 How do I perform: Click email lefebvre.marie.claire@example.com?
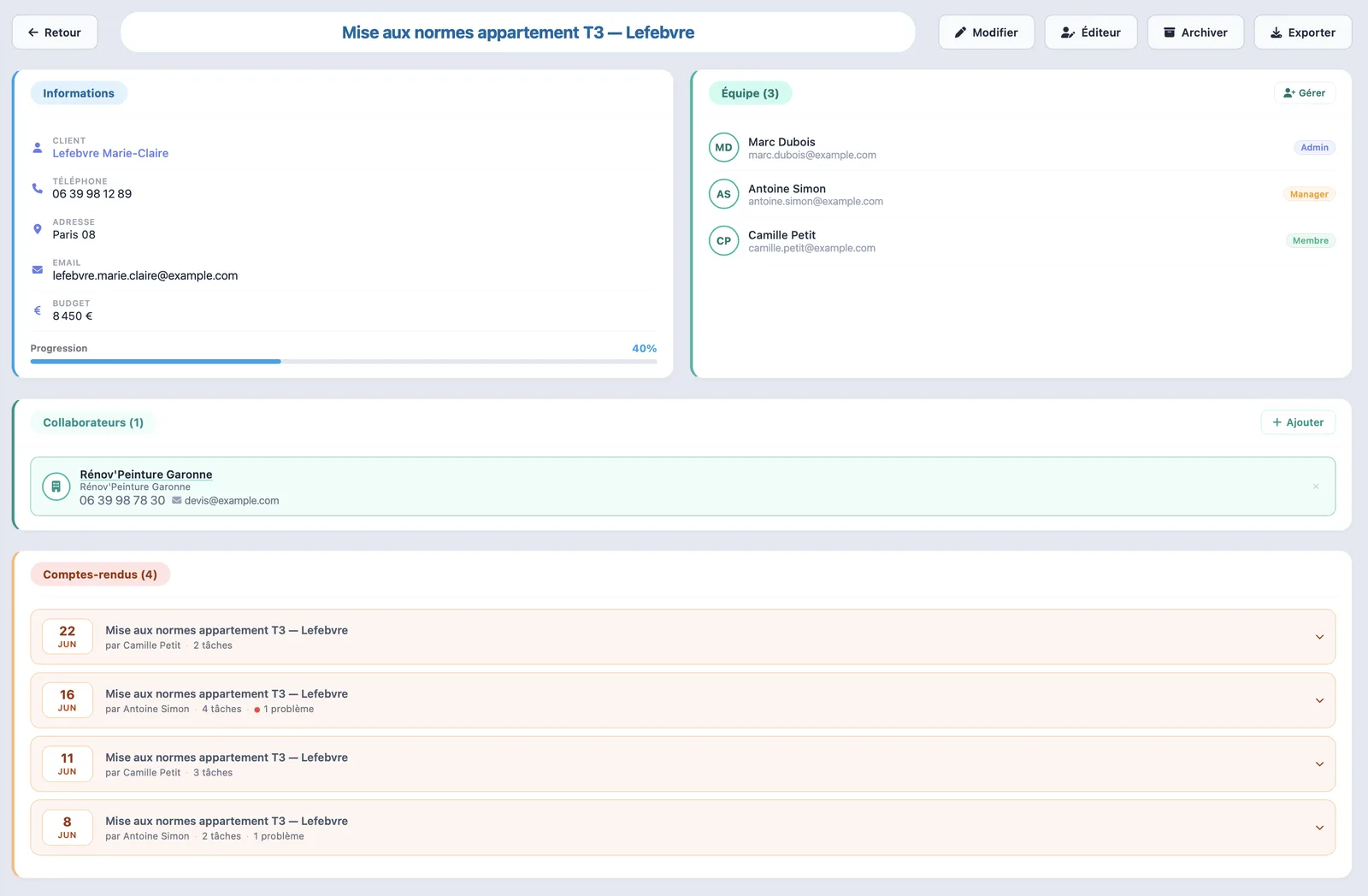pos(145,275)
